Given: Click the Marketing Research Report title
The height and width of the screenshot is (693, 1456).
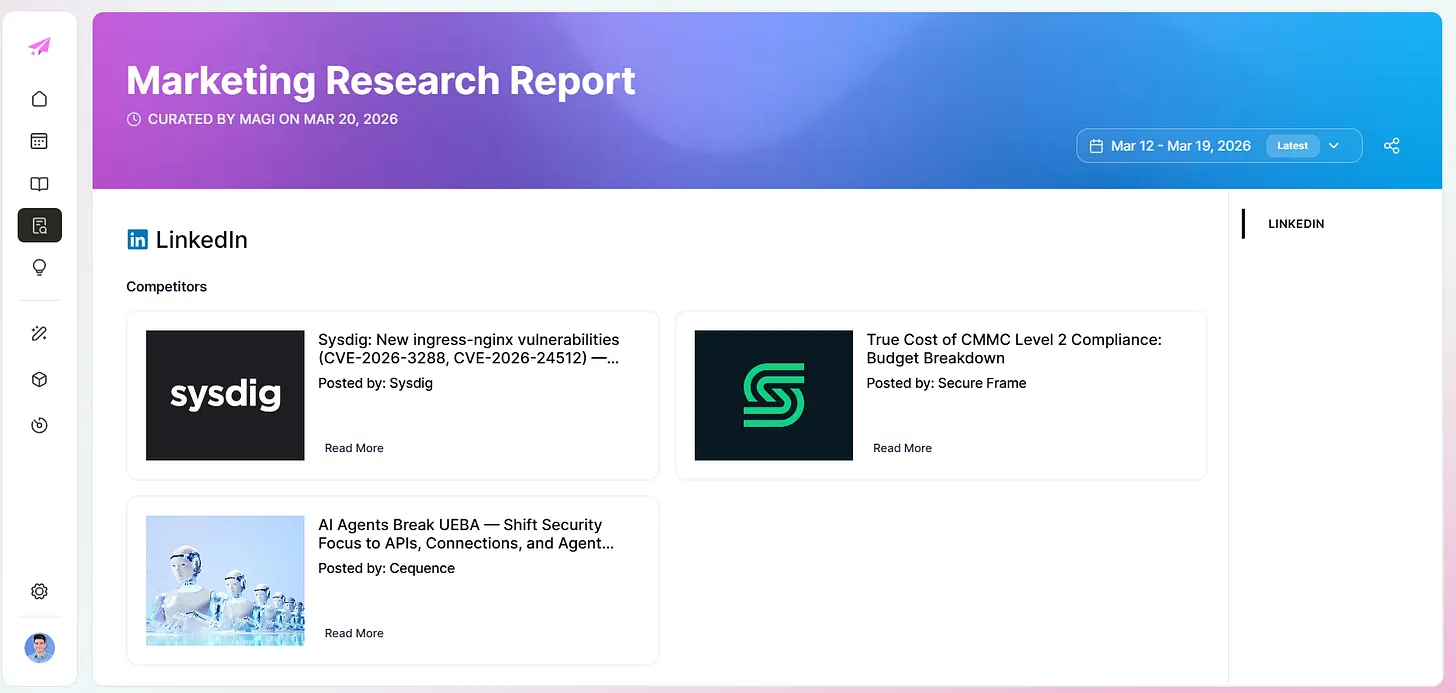Looking at the screenshot, I should pos(381,80).
